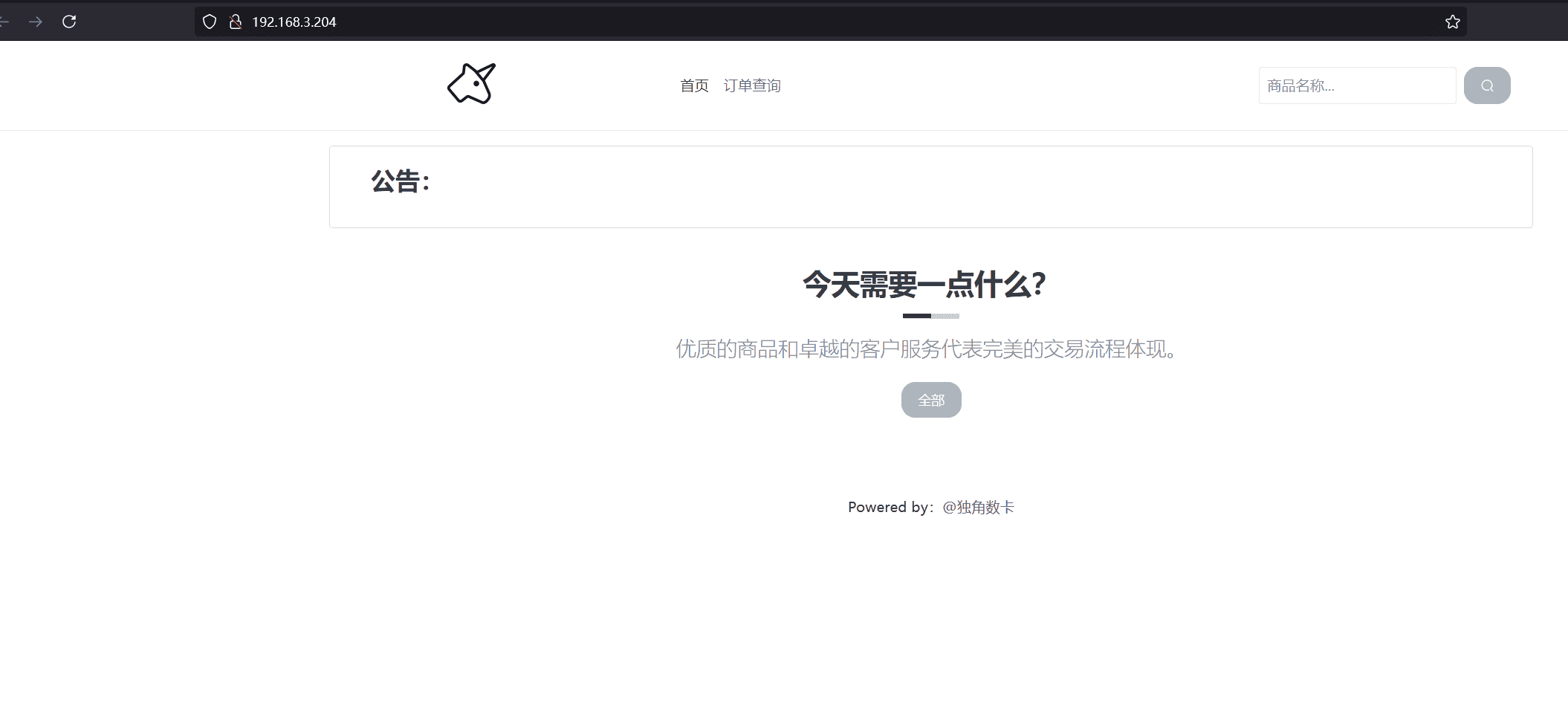The image size is (1568, 712).
Task: Open the 首页 menu item
Action: tap(693, 85)
